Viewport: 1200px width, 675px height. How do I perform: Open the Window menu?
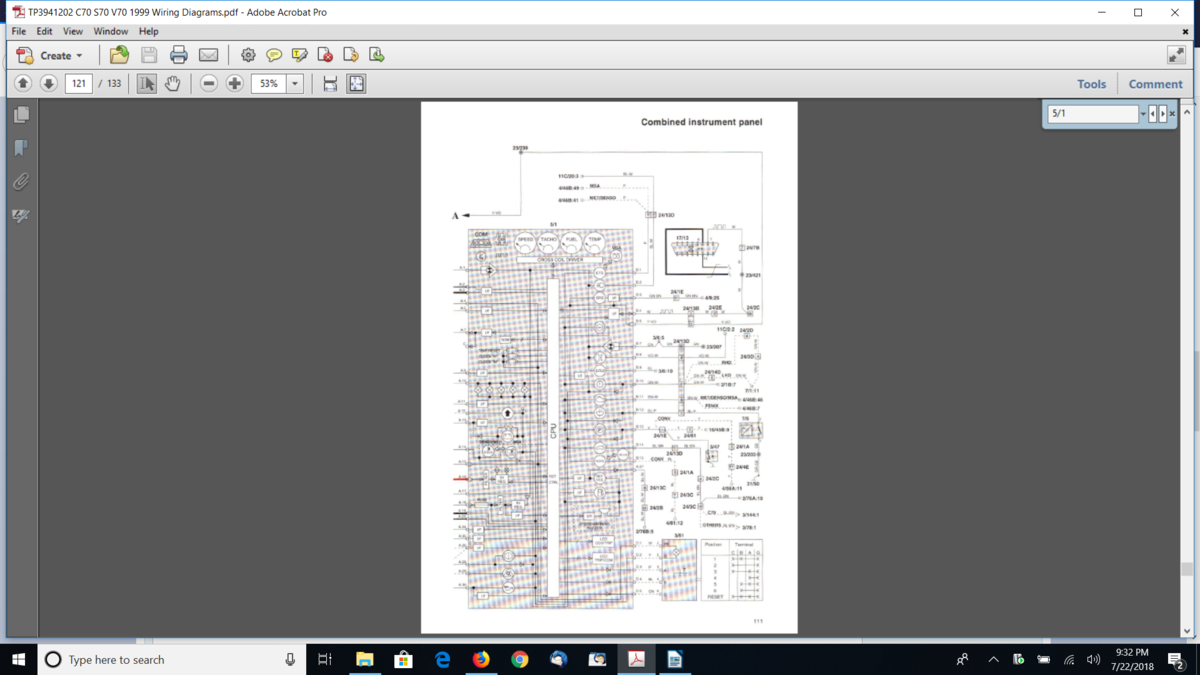click(110, 31)
